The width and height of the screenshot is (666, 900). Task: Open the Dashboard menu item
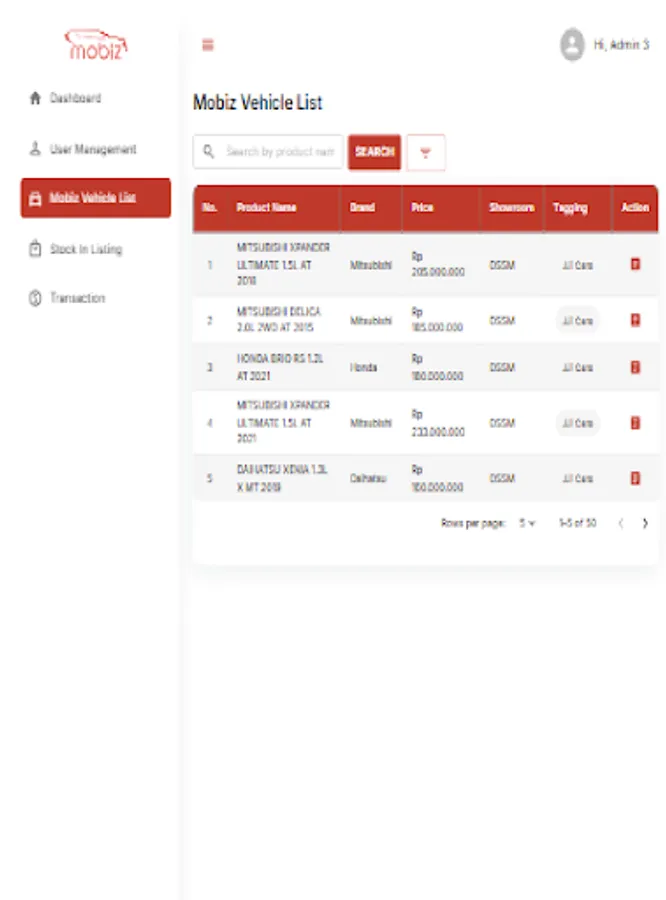(x=95, y=98)
